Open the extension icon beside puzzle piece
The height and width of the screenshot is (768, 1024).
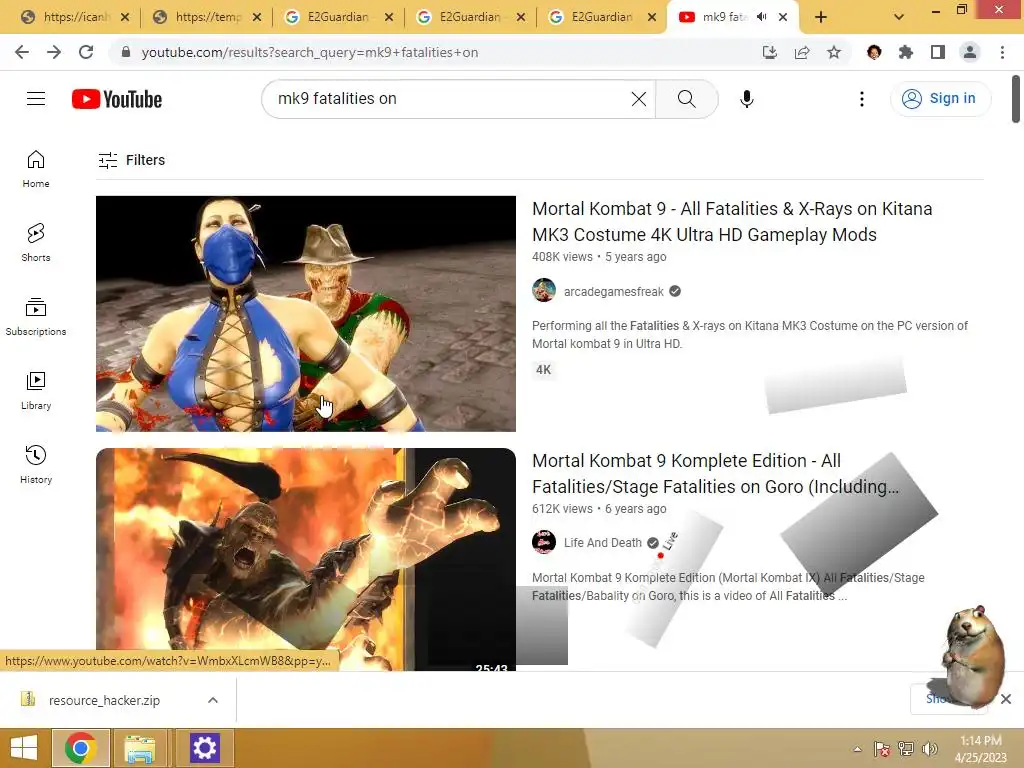pyautogui.click(x=874, y=52)
